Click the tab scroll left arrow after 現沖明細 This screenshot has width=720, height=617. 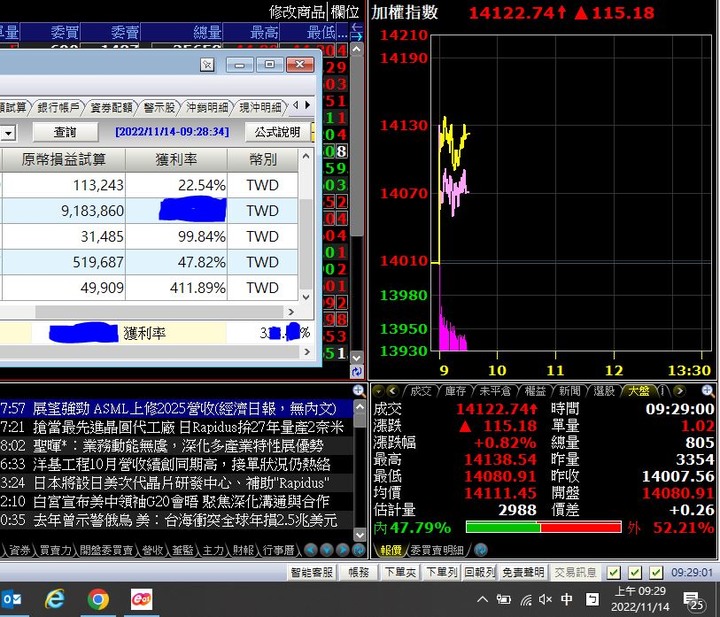(296, 106)
